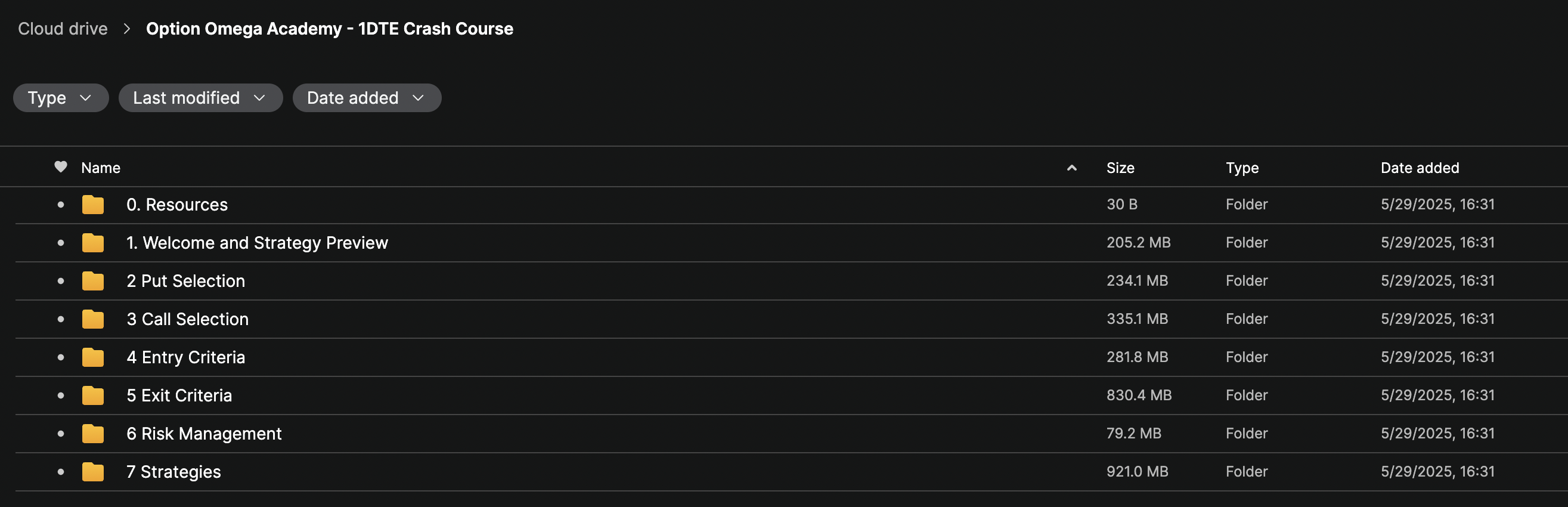1568x507 pixels.
Task: Expand the Last modified filter
Action: (x=200, y=98)
